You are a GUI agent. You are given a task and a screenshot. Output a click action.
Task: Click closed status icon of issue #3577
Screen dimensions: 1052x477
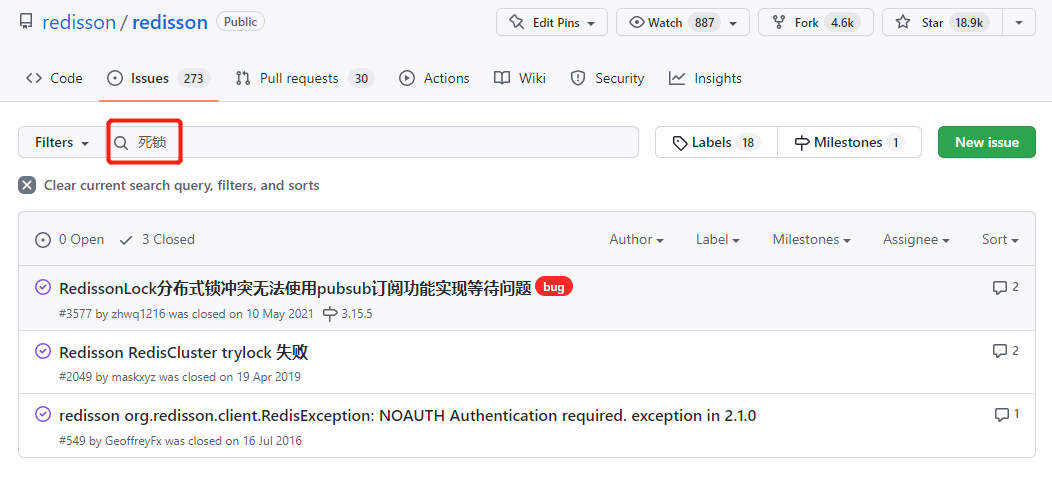coord(42,287)
